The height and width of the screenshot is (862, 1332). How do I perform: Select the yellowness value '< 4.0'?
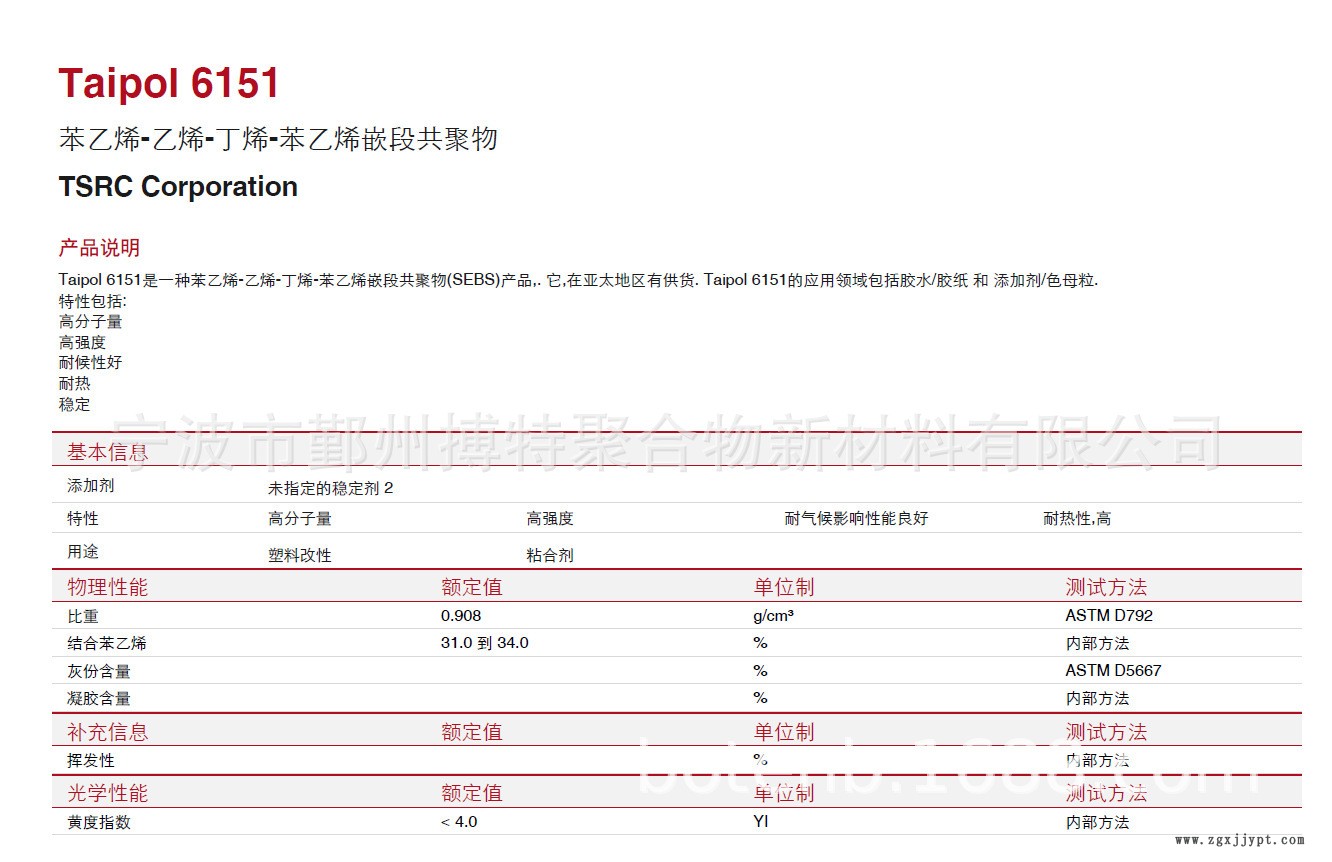pos(459,822)
